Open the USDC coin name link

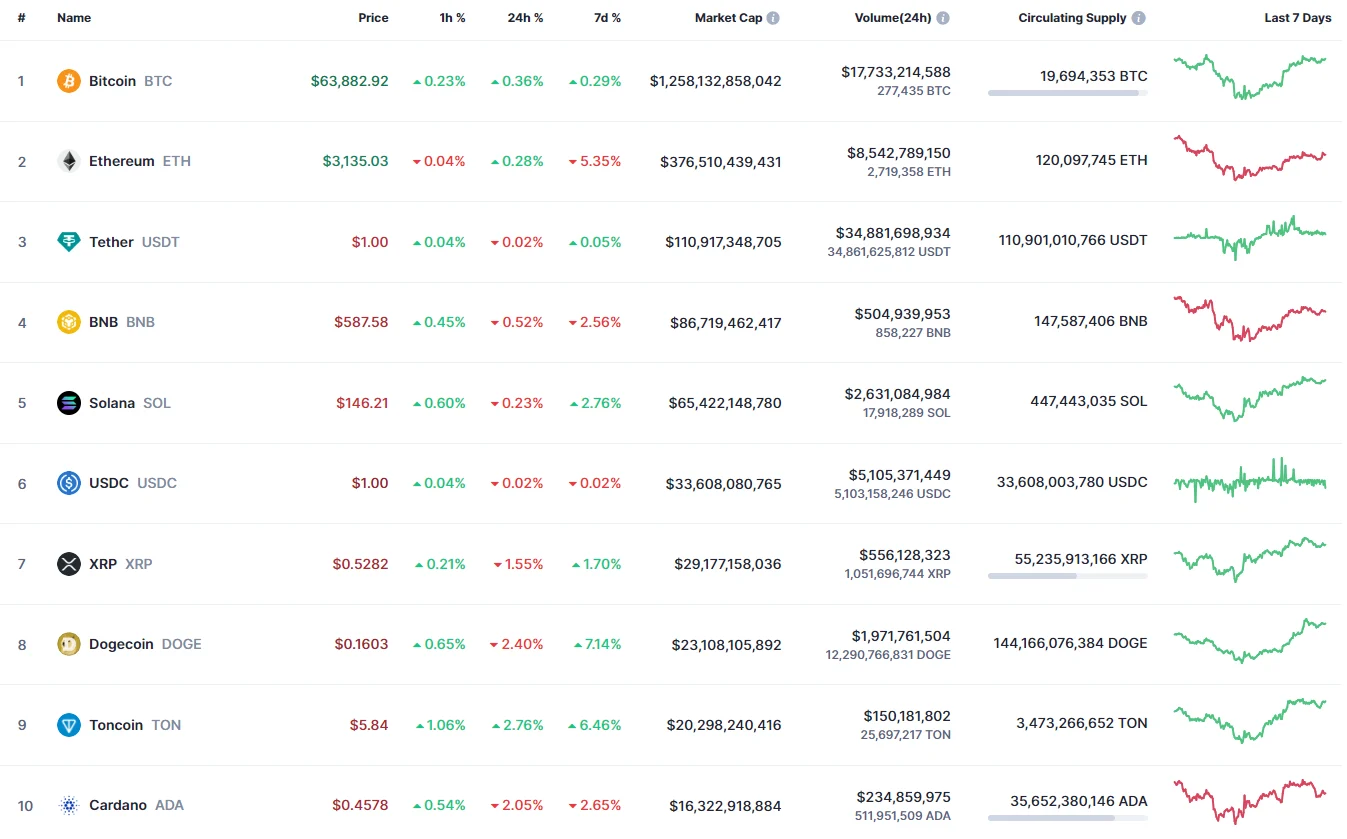click(x=109, y=483)
